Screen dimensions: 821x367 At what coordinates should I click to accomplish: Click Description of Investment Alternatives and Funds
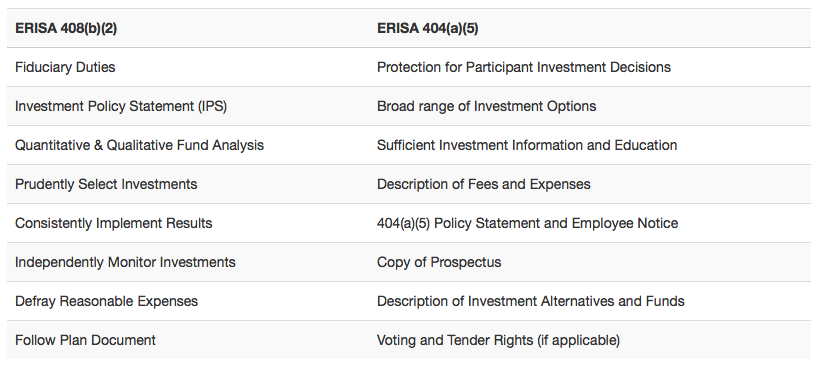tap(530, 301)
